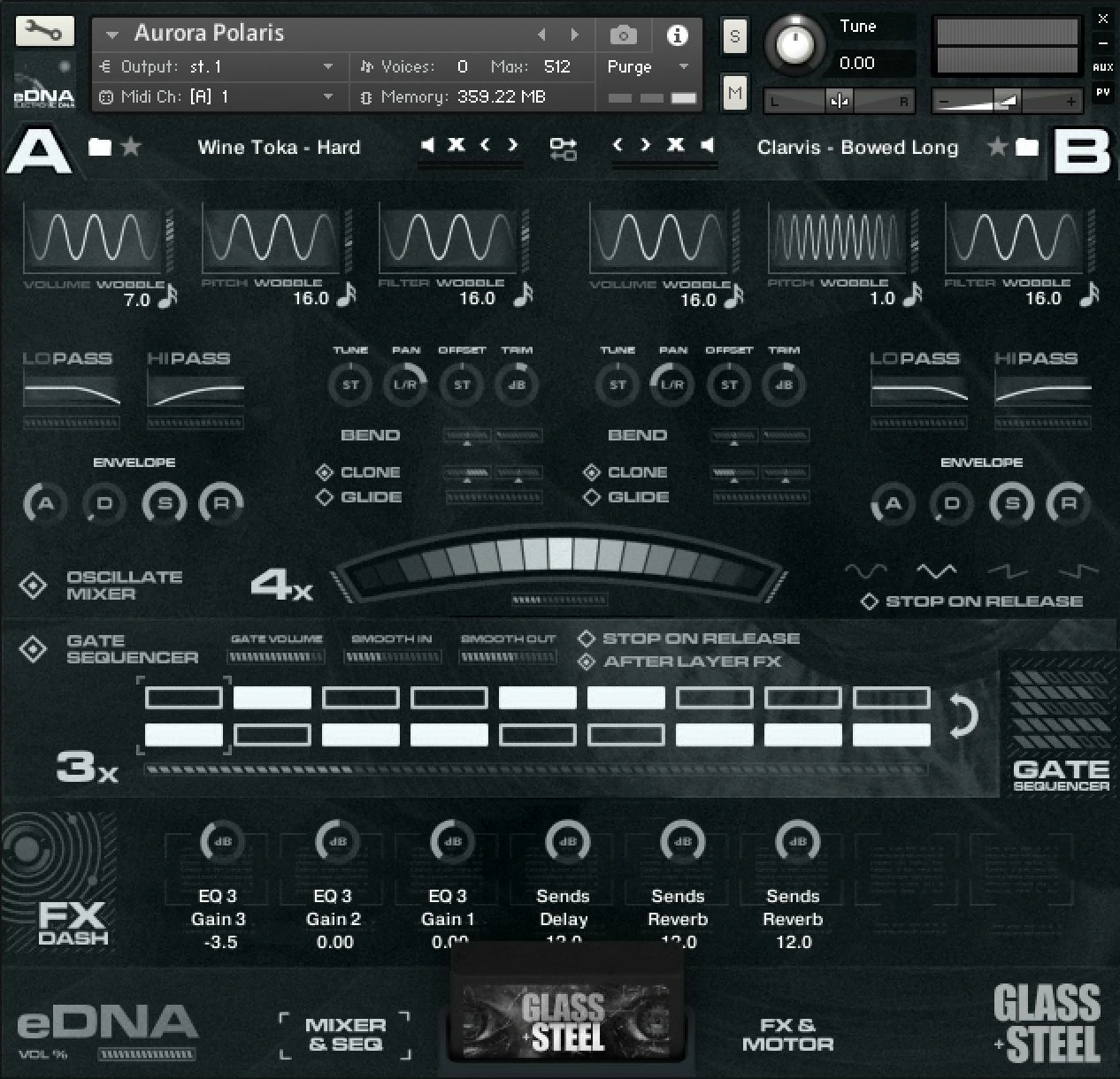Select previous instrument preset arrow
The height and width of the screenshot is (1079, 1120).
[542, 35]
